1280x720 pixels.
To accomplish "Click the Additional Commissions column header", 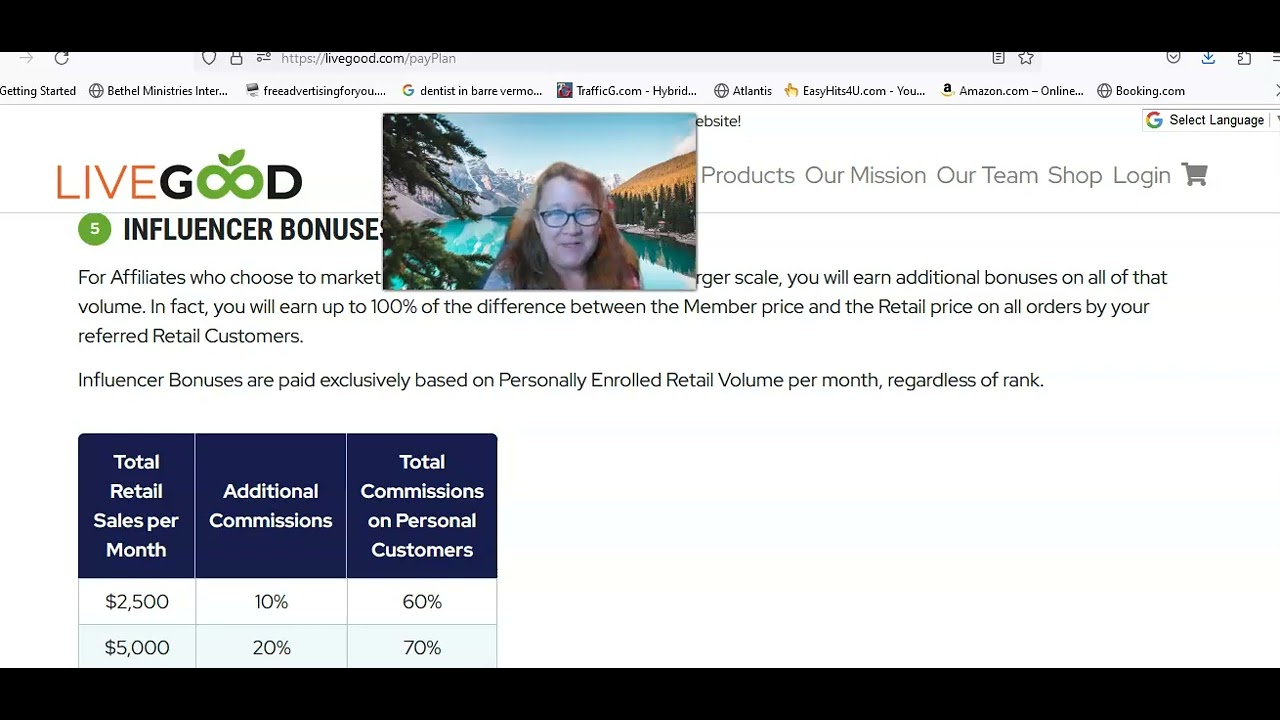I will pyautogui.click(x=271, y=505).
